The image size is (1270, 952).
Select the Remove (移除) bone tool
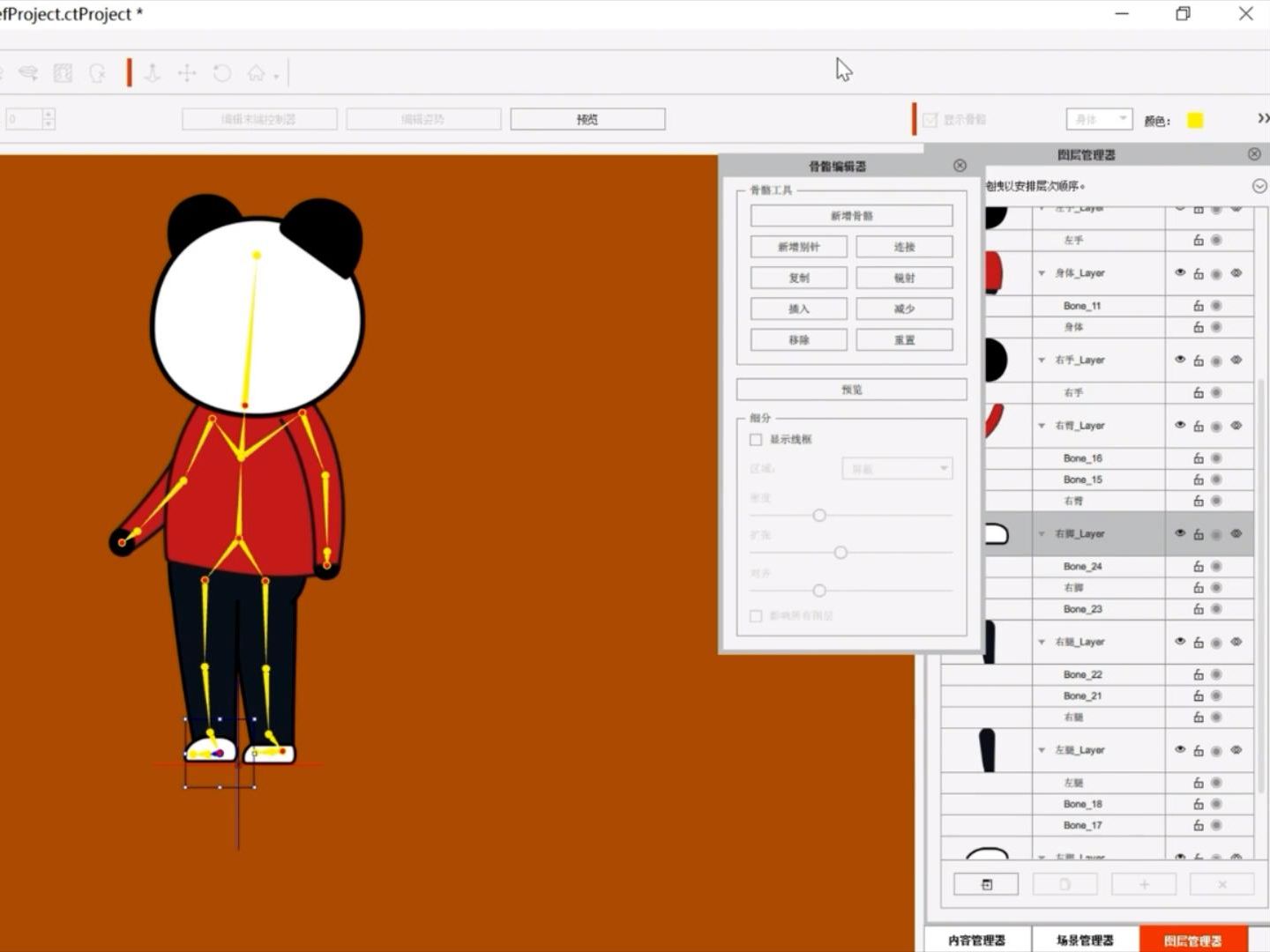(x=797, y=339)
